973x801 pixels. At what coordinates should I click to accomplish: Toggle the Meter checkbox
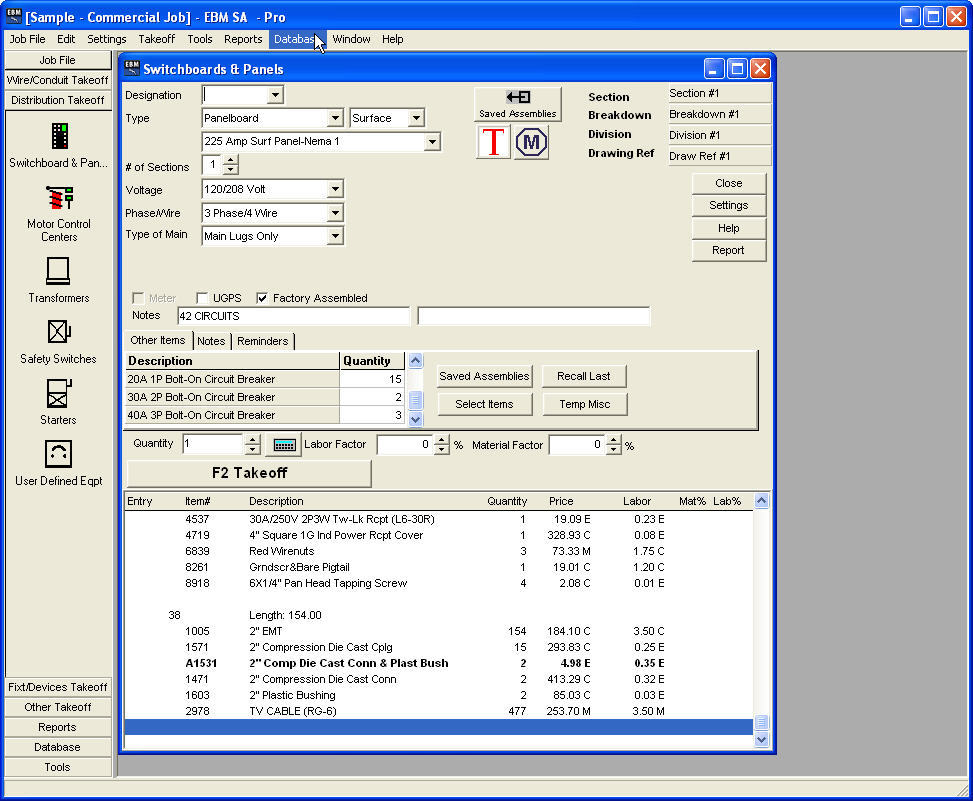pyautogui.click(x=138, y=298)
